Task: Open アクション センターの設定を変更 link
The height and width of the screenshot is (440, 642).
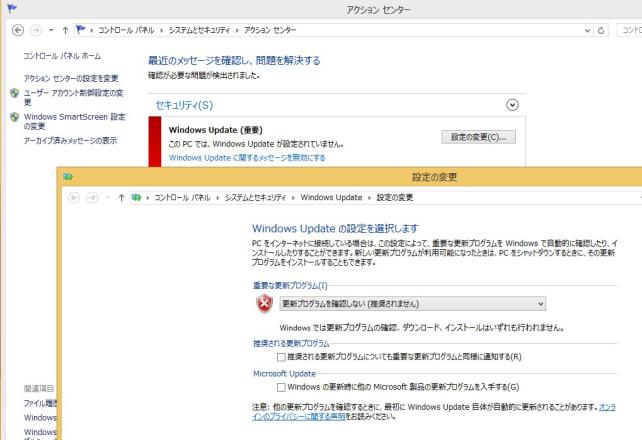Action: point(71,78)
